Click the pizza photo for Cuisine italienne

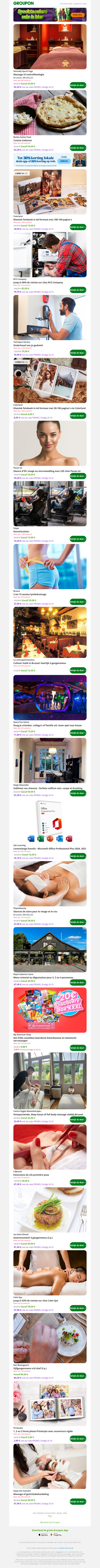[x=50, y=113]
